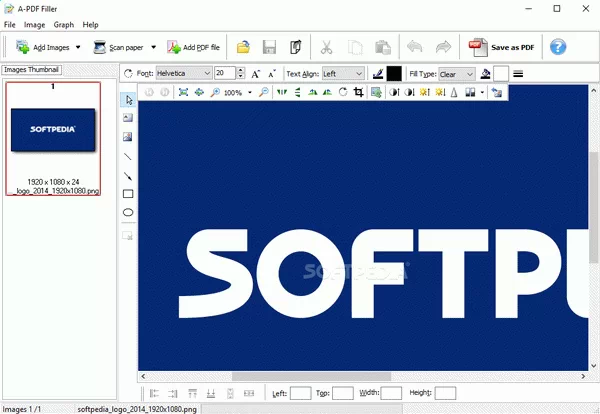This screenshot has height=414, width=600.
Task: Select the Line drawing tool
Action: [128, 156]
